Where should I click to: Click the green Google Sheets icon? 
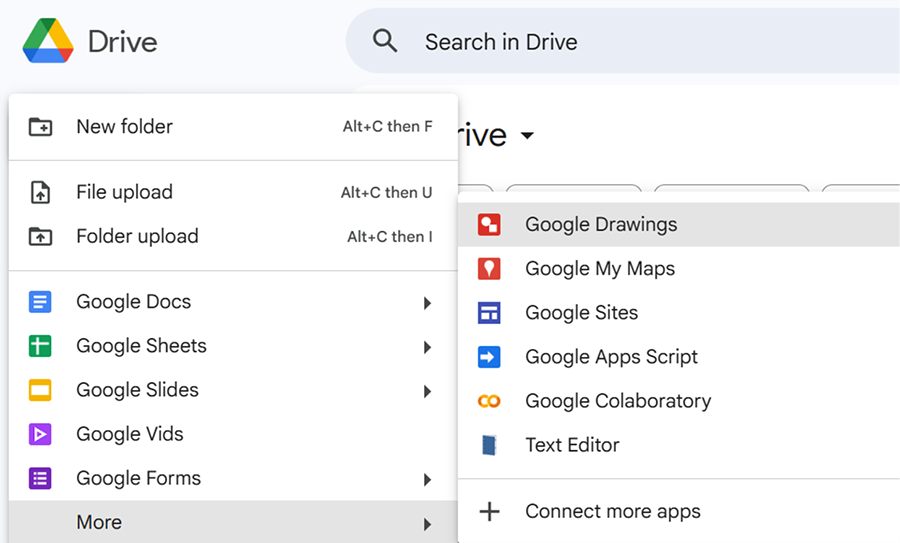(40, 346)
